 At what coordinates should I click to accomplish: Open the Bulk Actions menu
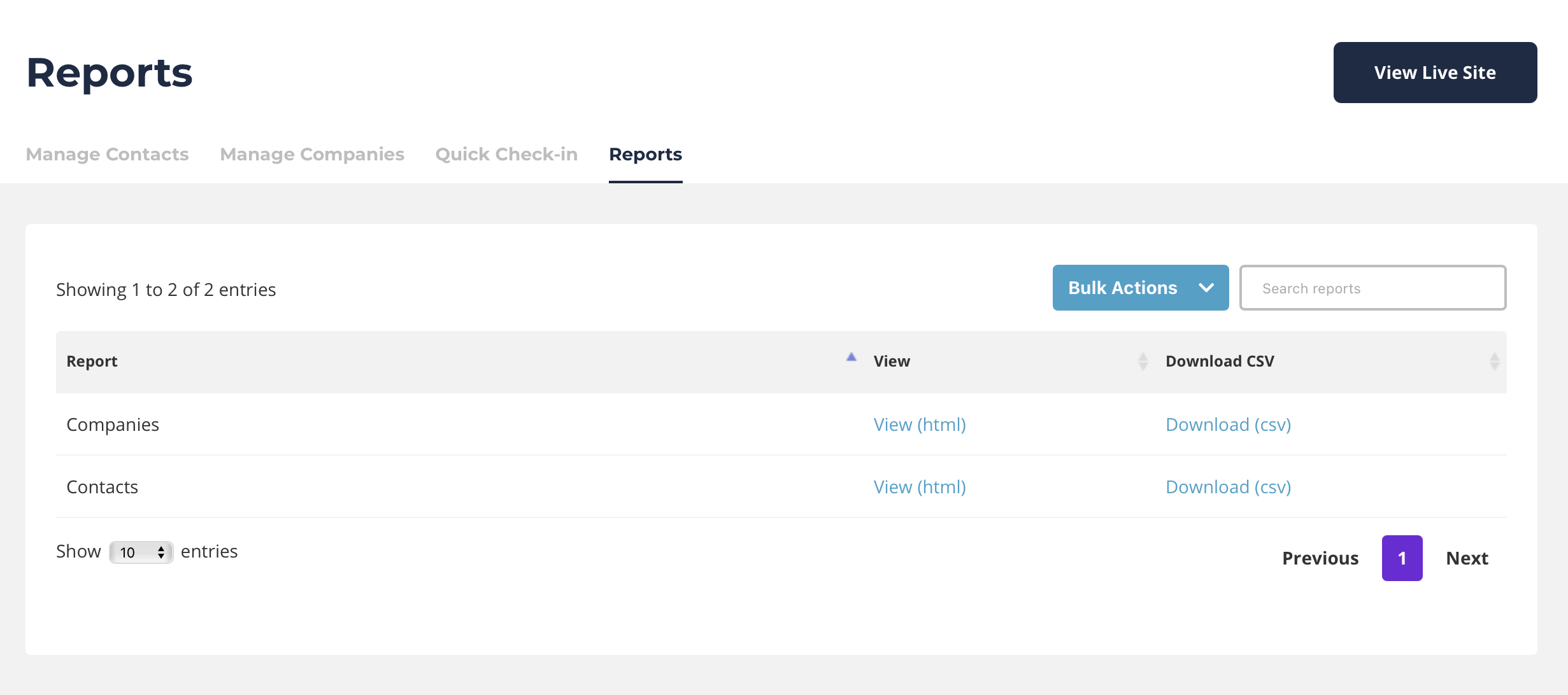coord(1122,288)
